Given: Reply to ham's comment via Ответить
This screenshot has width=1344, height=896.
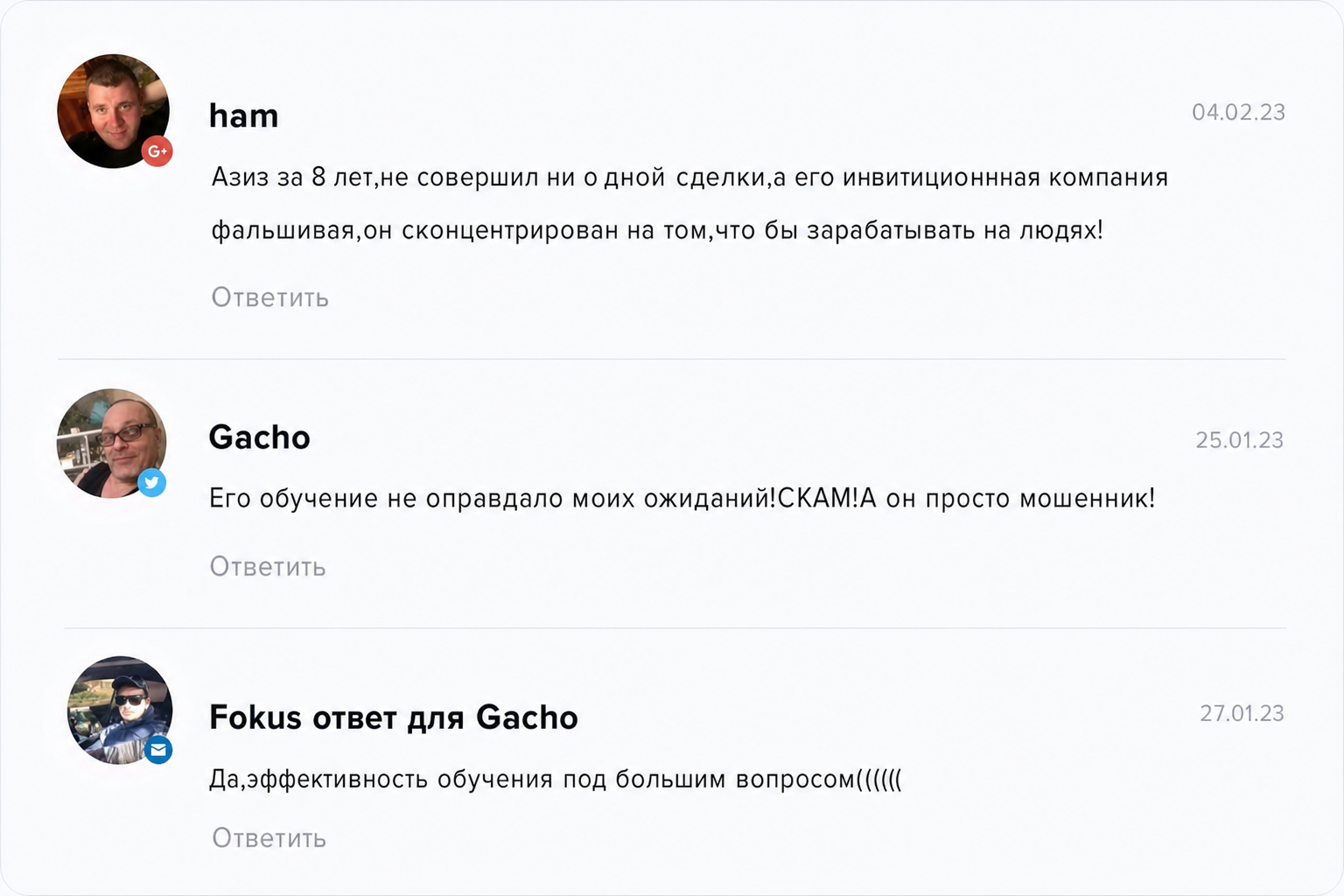Looking at the screenshot, I should [x=270, y=297].
